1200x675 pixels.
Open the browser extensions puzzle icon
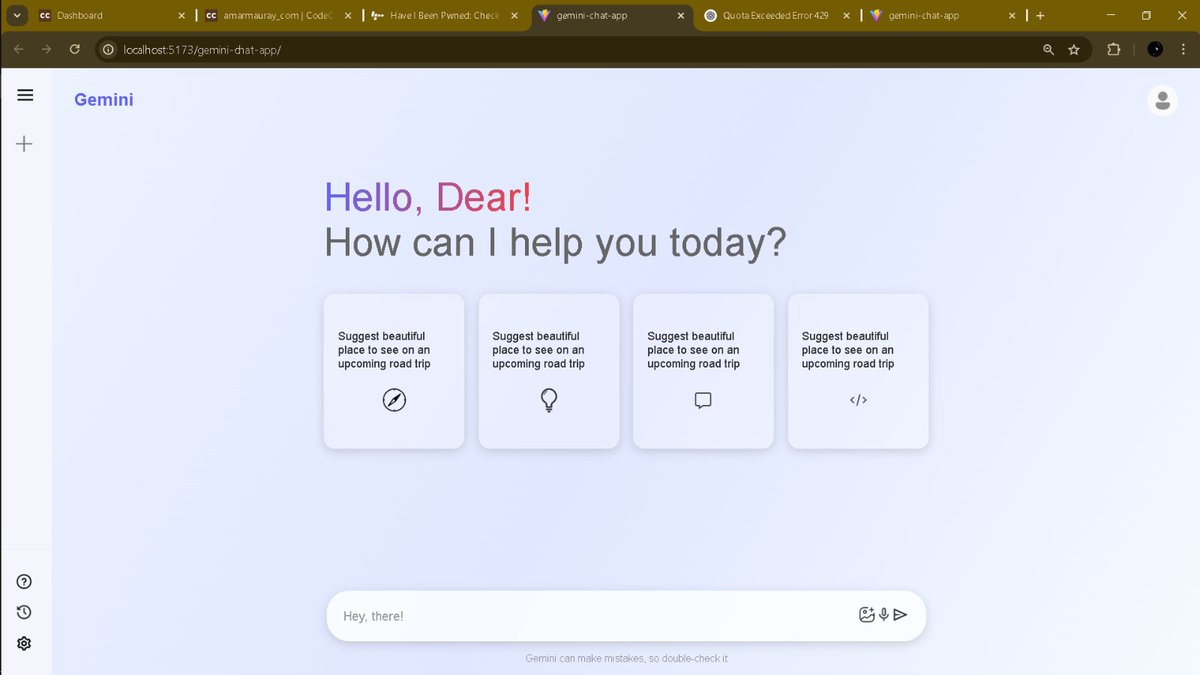[x=1113, y=49]
